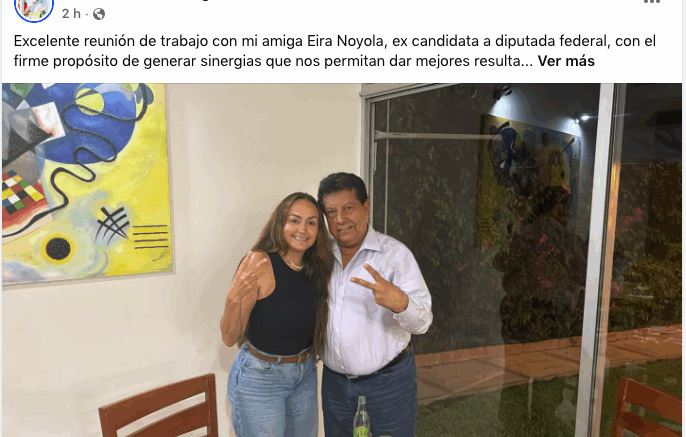Open the 2 h timestamp link
The height and width of the screenshot is (437, 686).
coord(71,14)
